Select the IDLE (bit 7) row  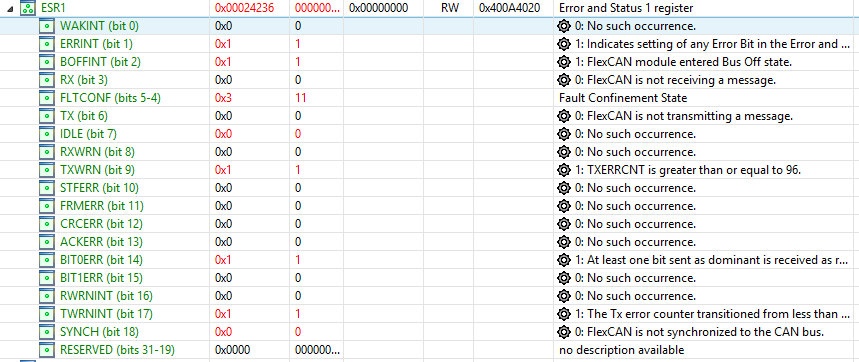[430, 134]
